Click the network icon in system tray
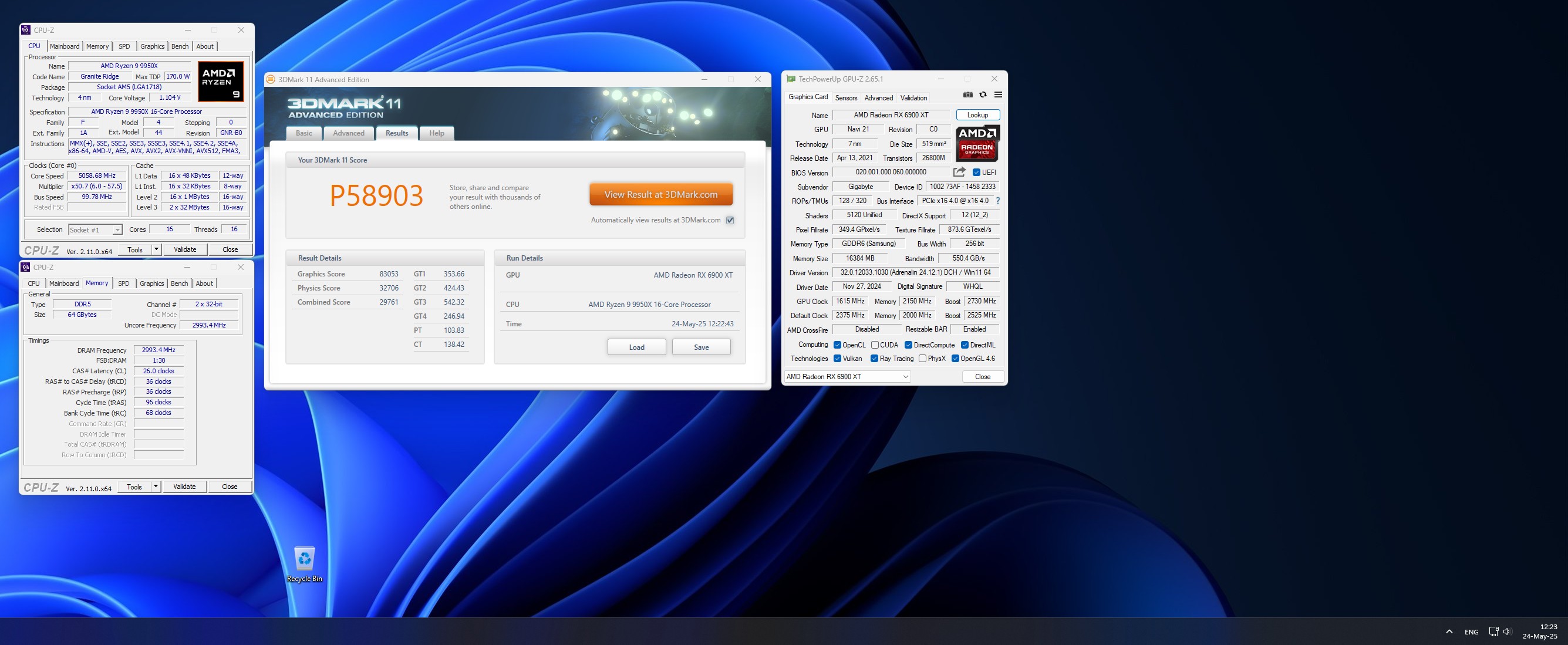 1493,632
